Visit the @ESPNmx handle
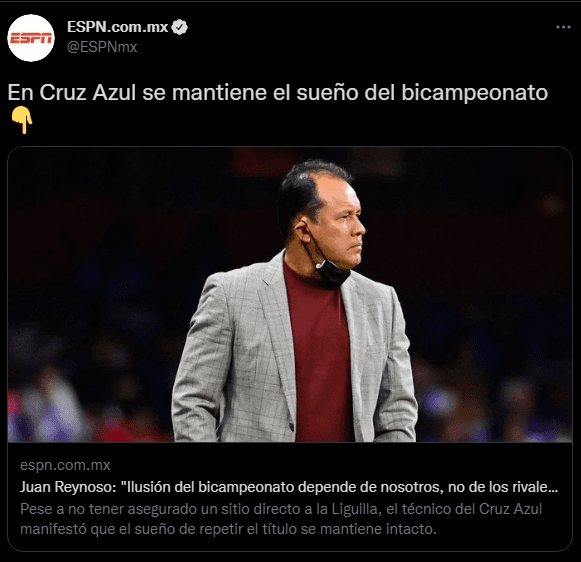581x562 pixels. [102, 47]
